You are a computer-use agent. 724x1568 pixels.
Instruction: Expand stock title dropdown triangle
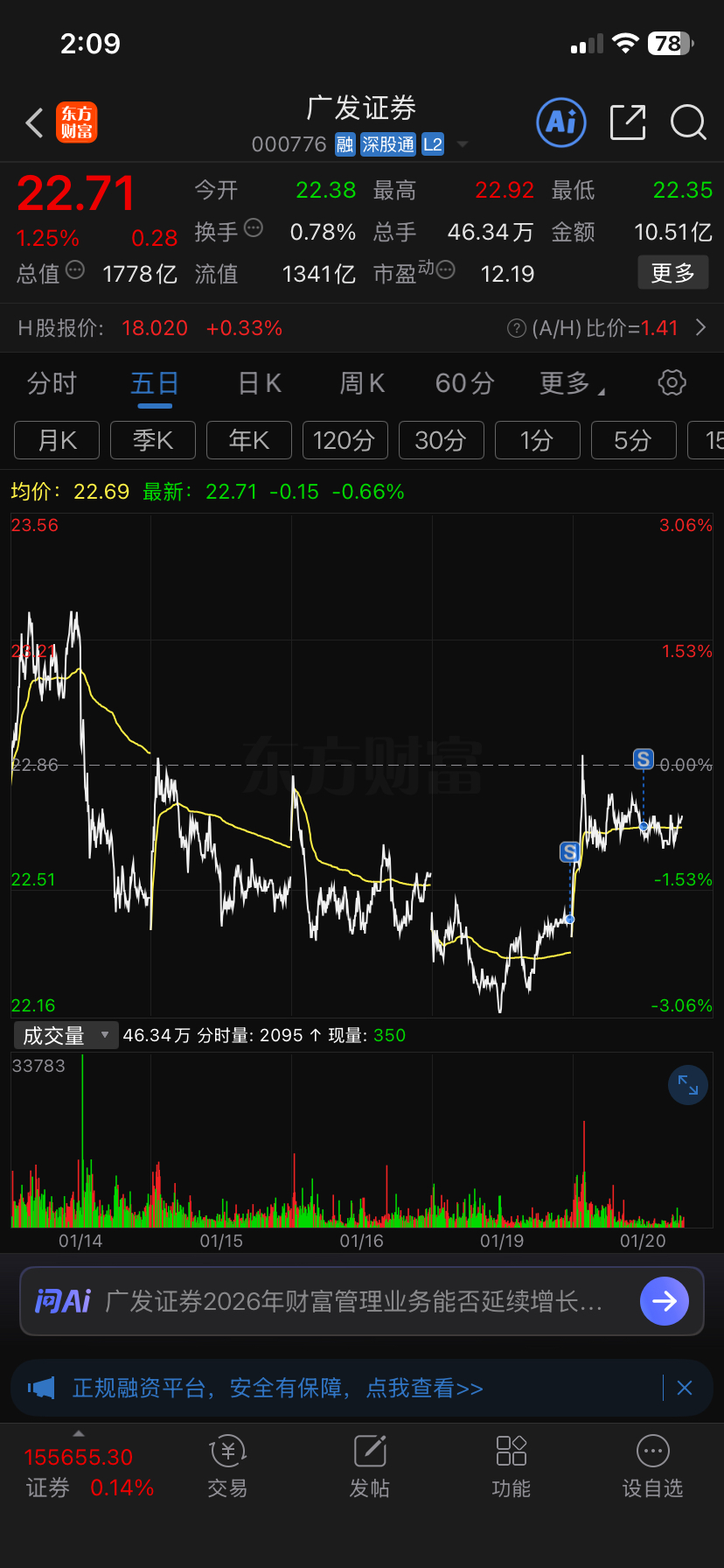tap(463, 144)
